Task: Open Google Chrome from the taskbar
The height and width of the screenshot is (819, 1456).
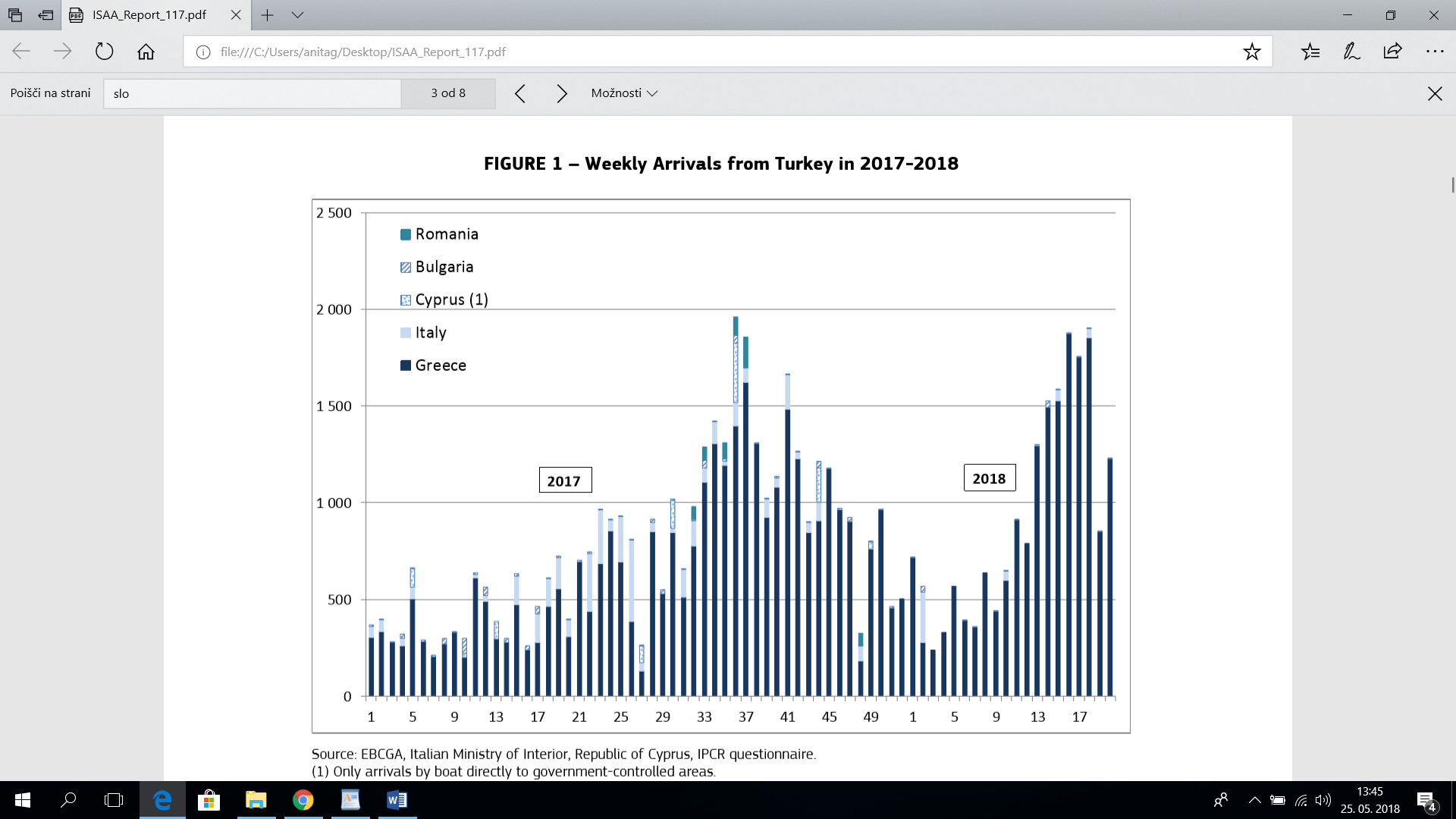Action: pos(303,800)
